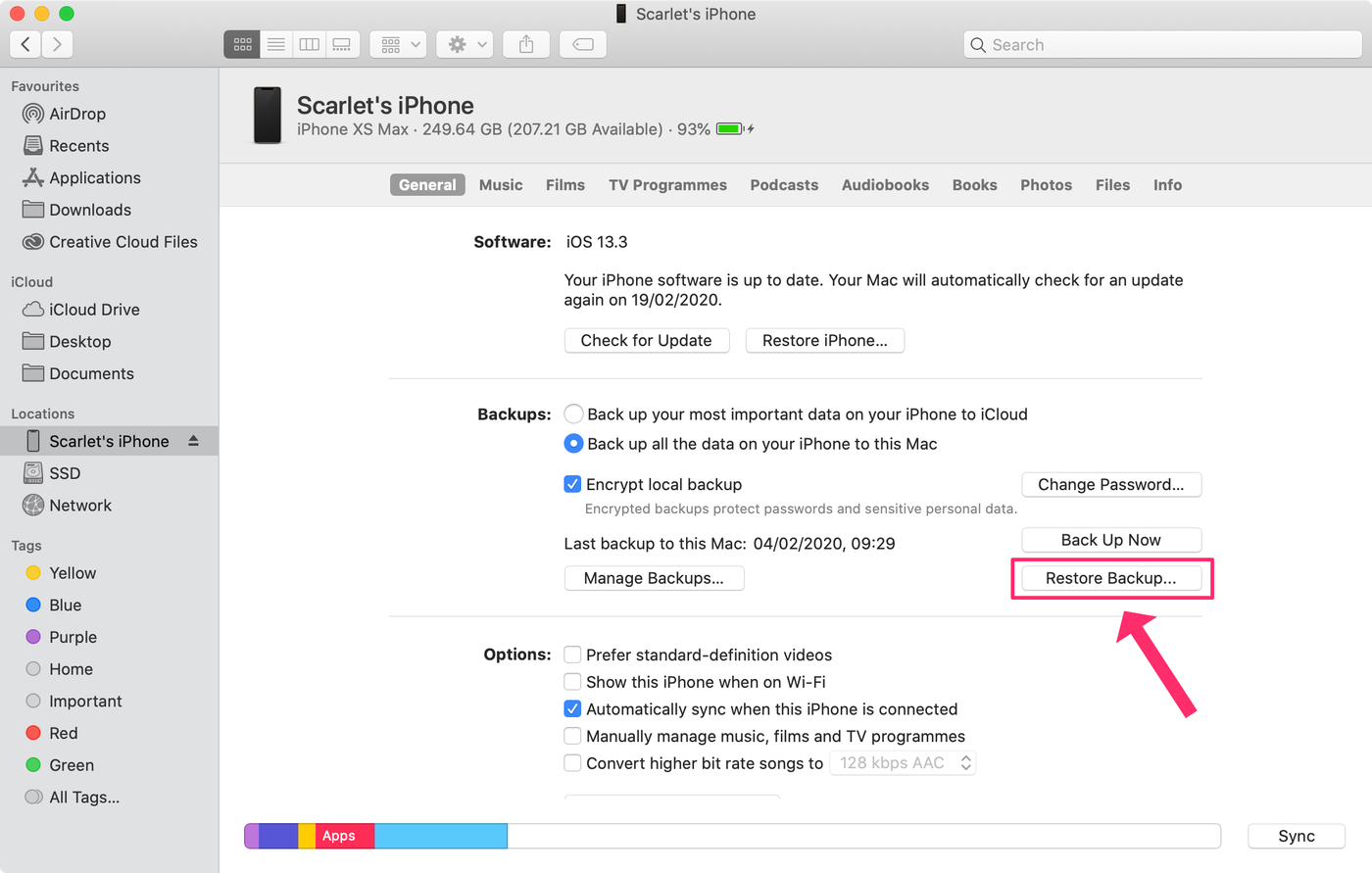Enable Show this iPhone when on Wi-Fi
The width and height of the screenshot is (1372, 873).
[573, 682]
